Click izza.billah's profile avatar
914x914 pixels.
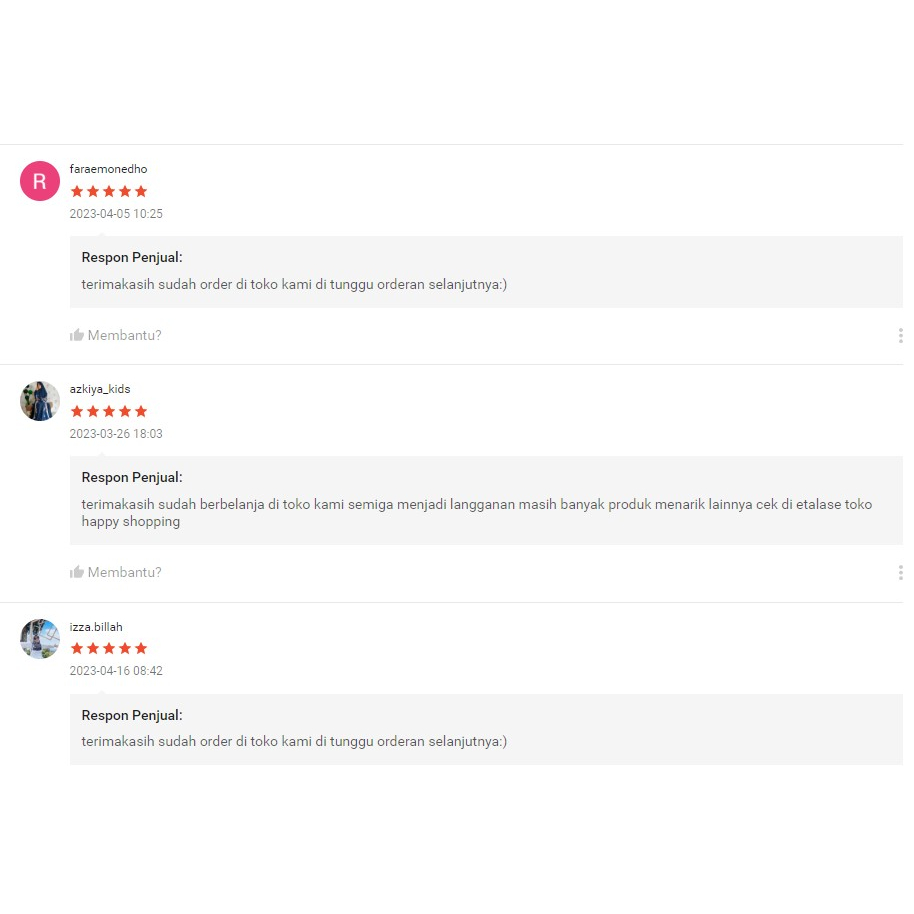click(40, 638)
